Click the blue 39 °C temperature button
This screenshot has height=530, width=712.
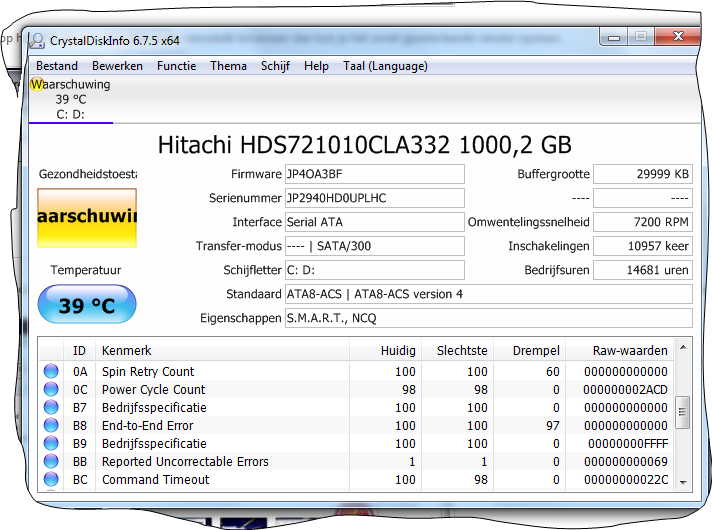point(87,305)
